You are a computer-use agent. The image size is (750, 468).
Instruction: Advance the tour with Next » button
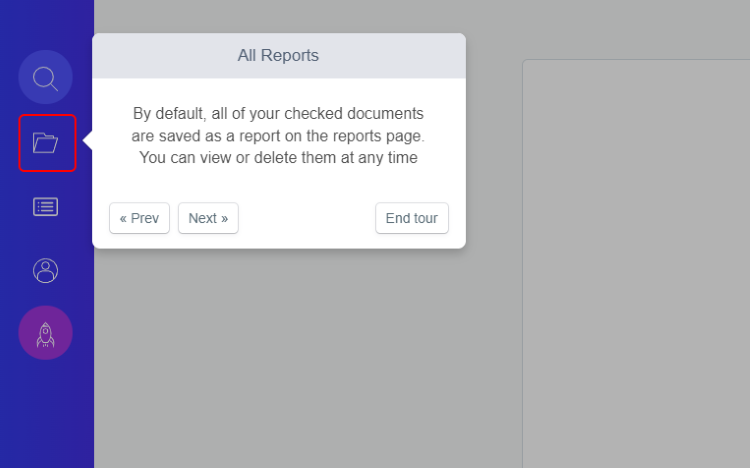pyautogui.click(x=208, y=218)
